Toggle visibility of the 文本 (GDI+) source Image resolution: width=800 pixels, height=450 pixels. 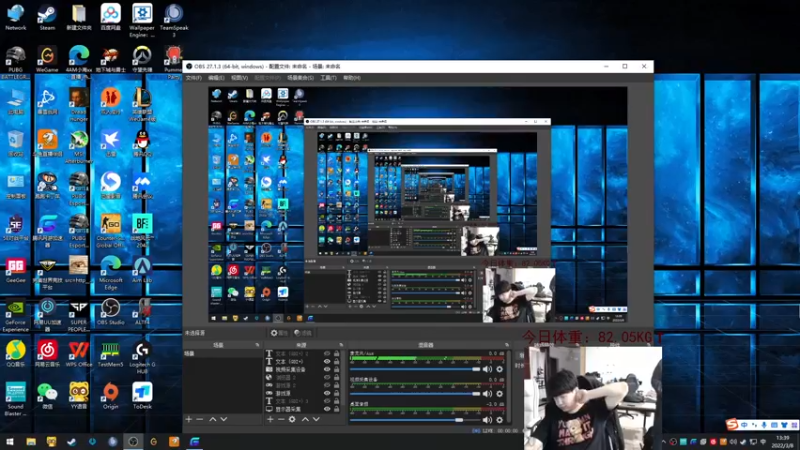click(327, 361)
